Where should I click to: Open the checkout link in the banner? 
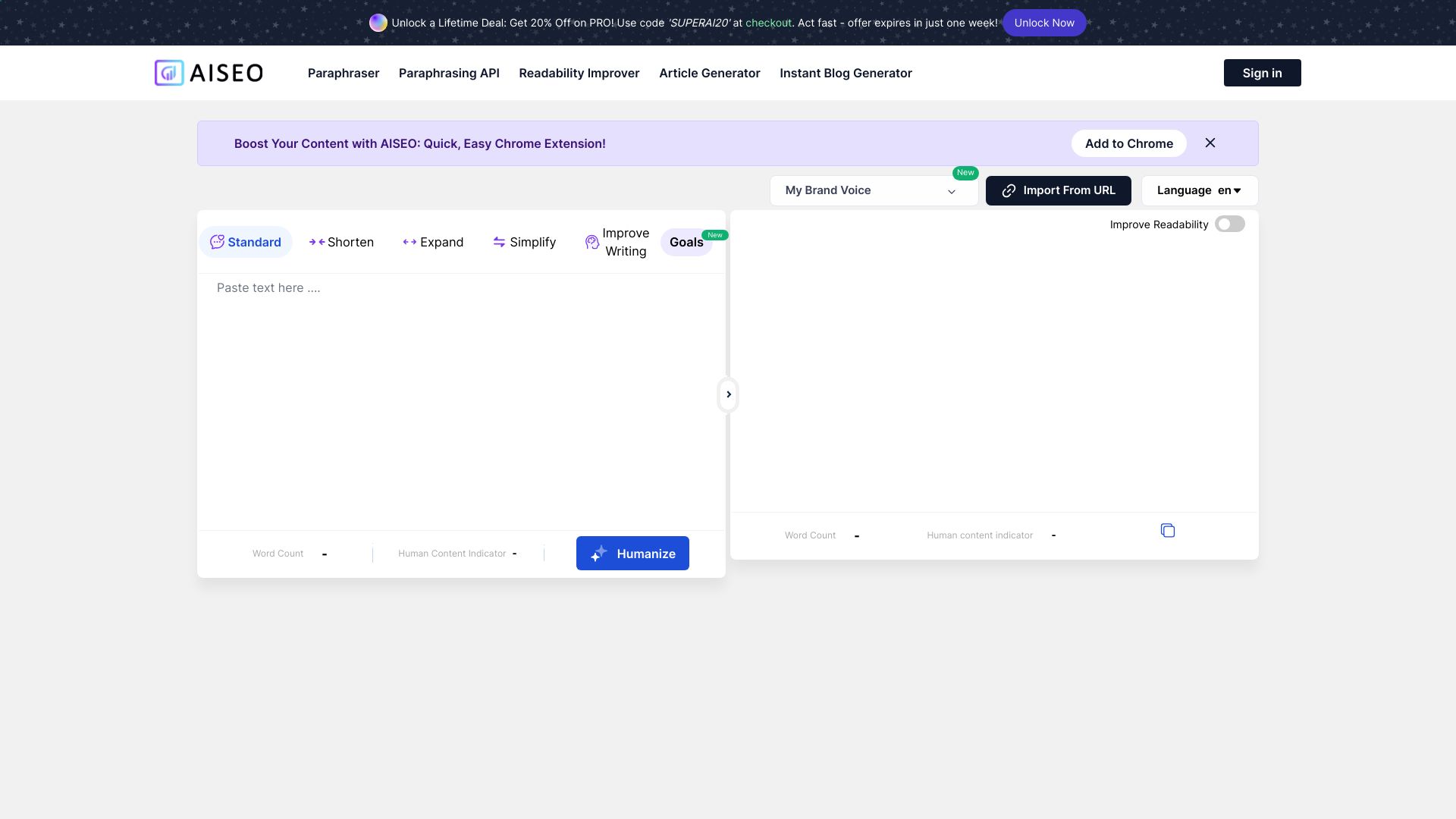coord(768,23)
